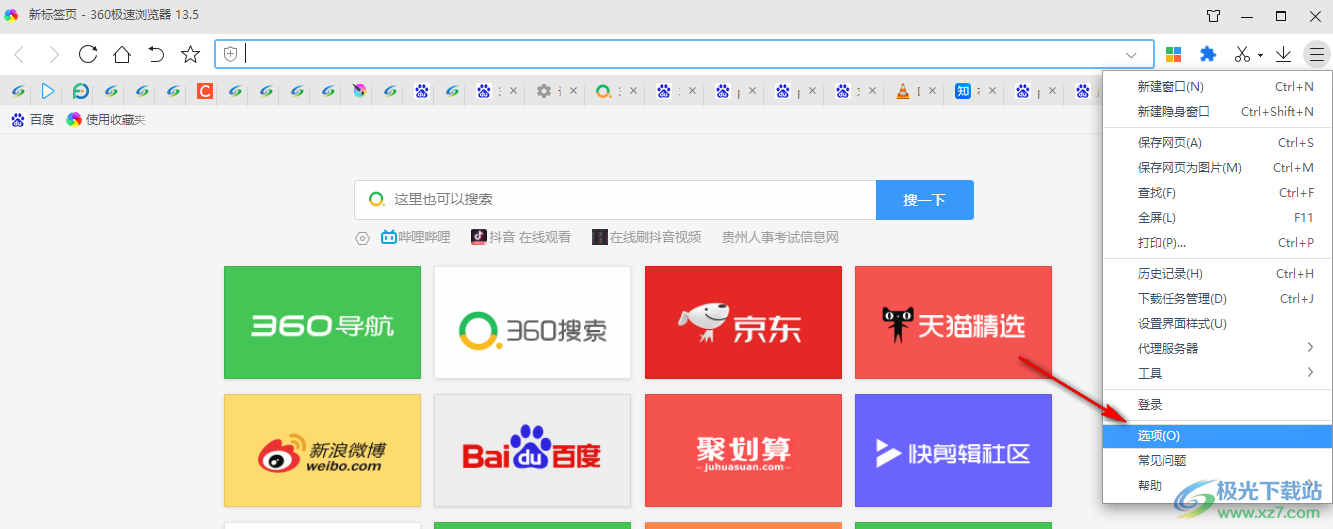Go to the home page icon
The height and width of the screenshot is (529, 1333).
pyautogui.click(x=122, y=54)
